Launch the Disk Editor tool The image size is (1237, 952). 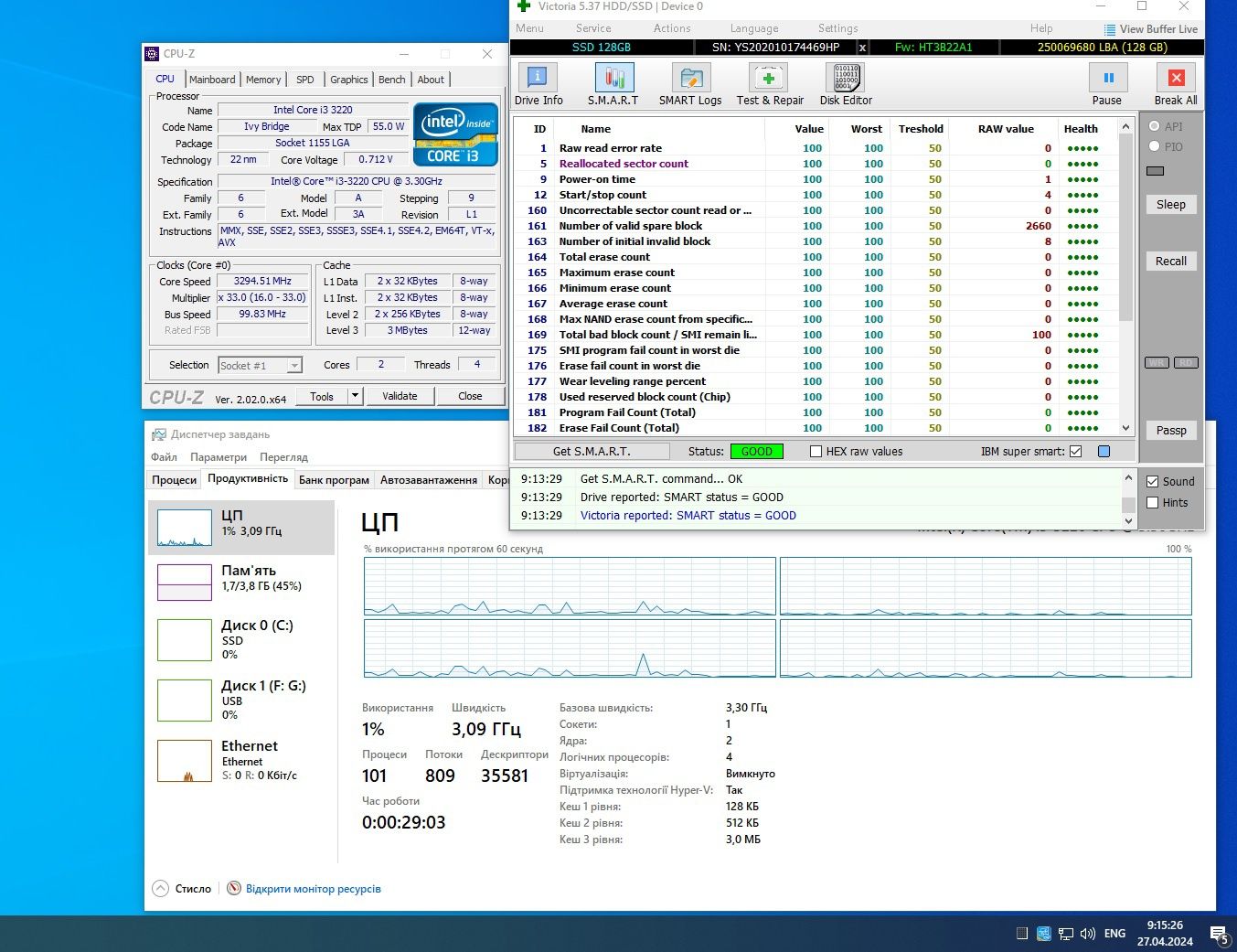845,78
